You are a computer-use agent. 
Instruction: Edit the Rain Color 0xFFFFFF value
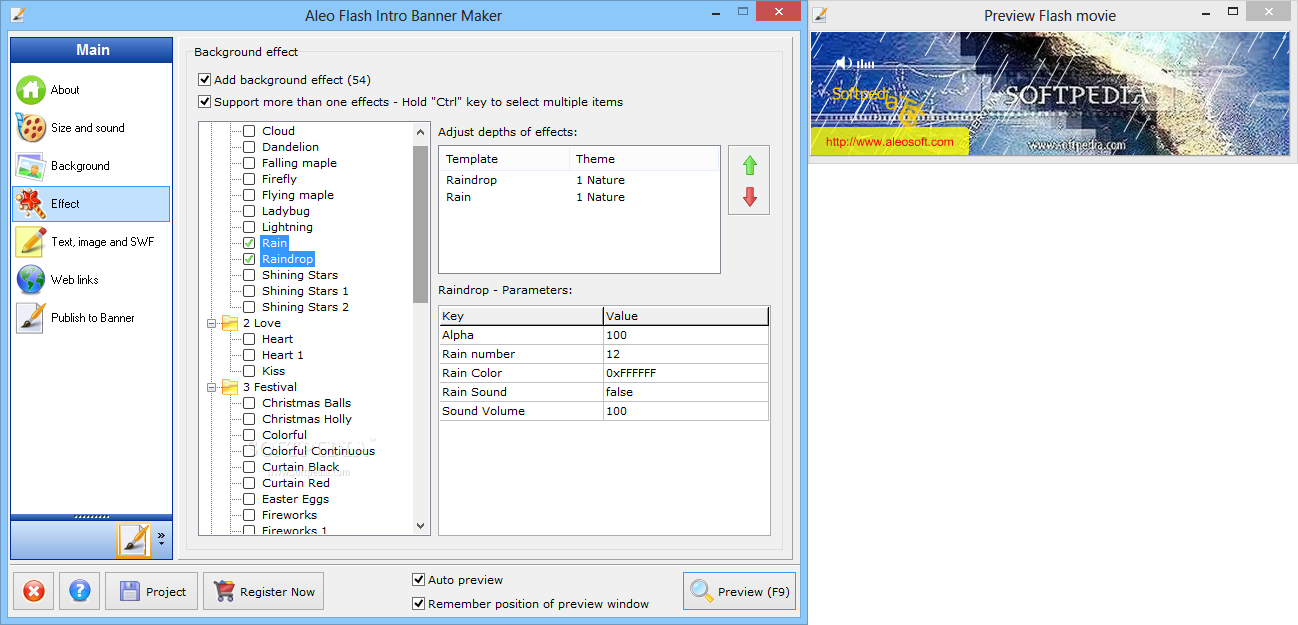[x=686, y=373]
